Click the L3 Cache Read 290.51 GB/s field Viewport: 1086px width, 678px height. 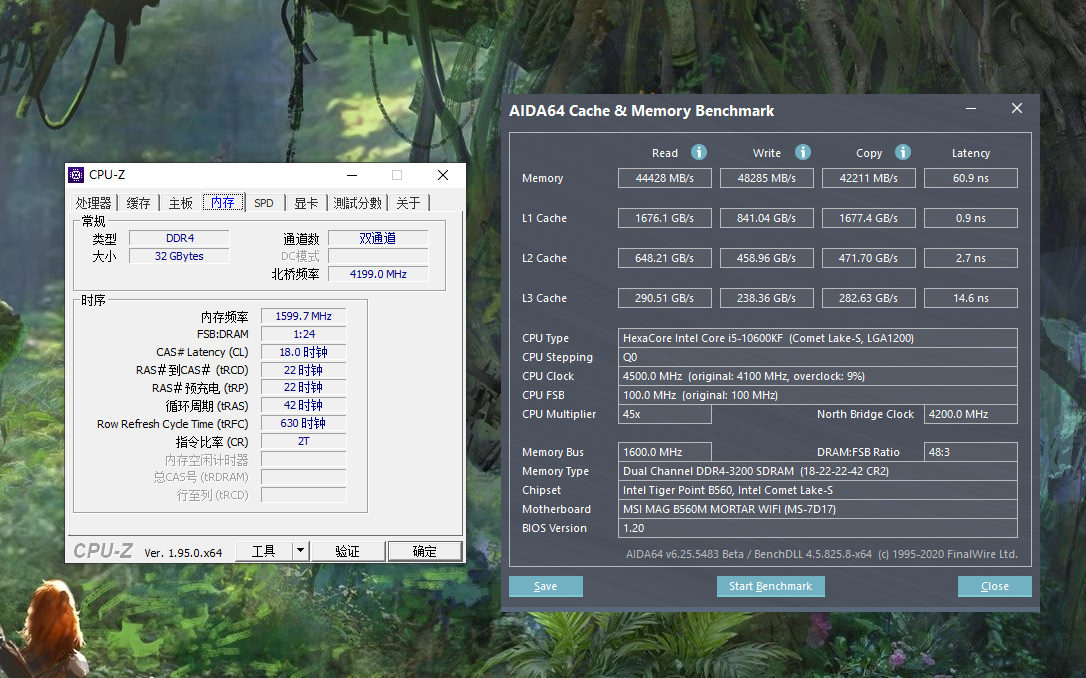coord(665,298)
